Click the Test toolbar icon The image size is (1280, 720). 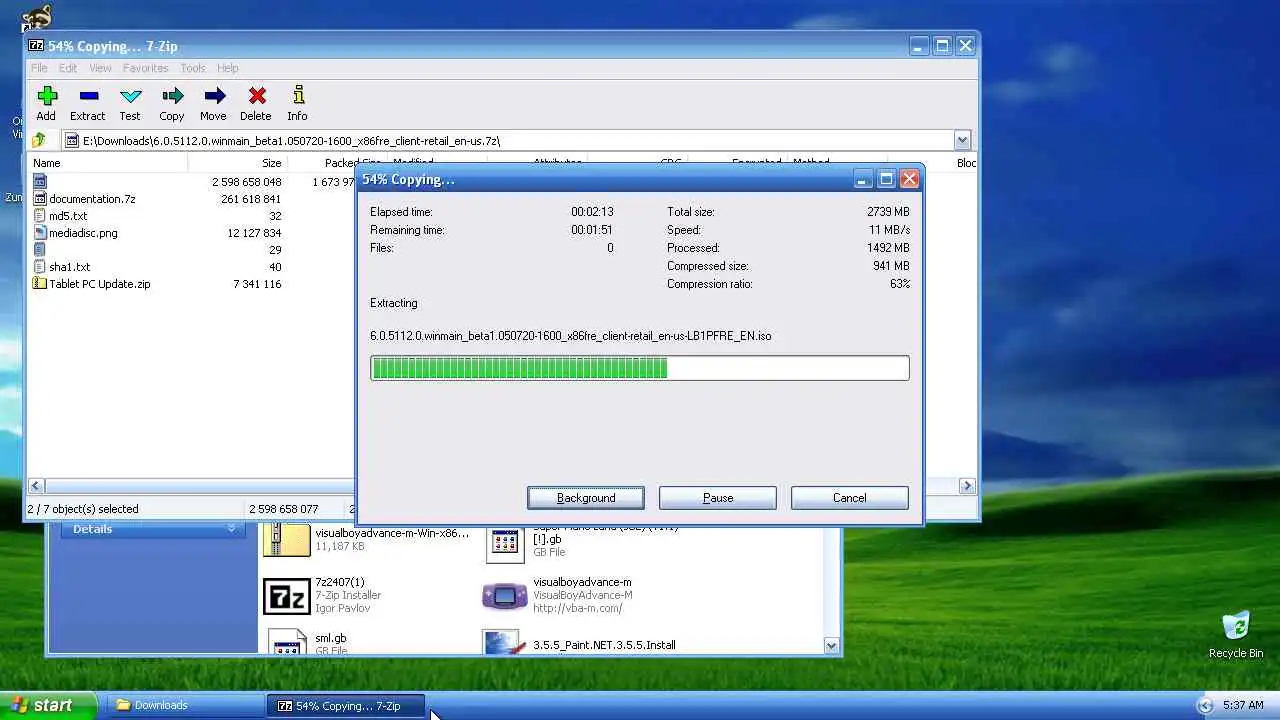(130, 96)
